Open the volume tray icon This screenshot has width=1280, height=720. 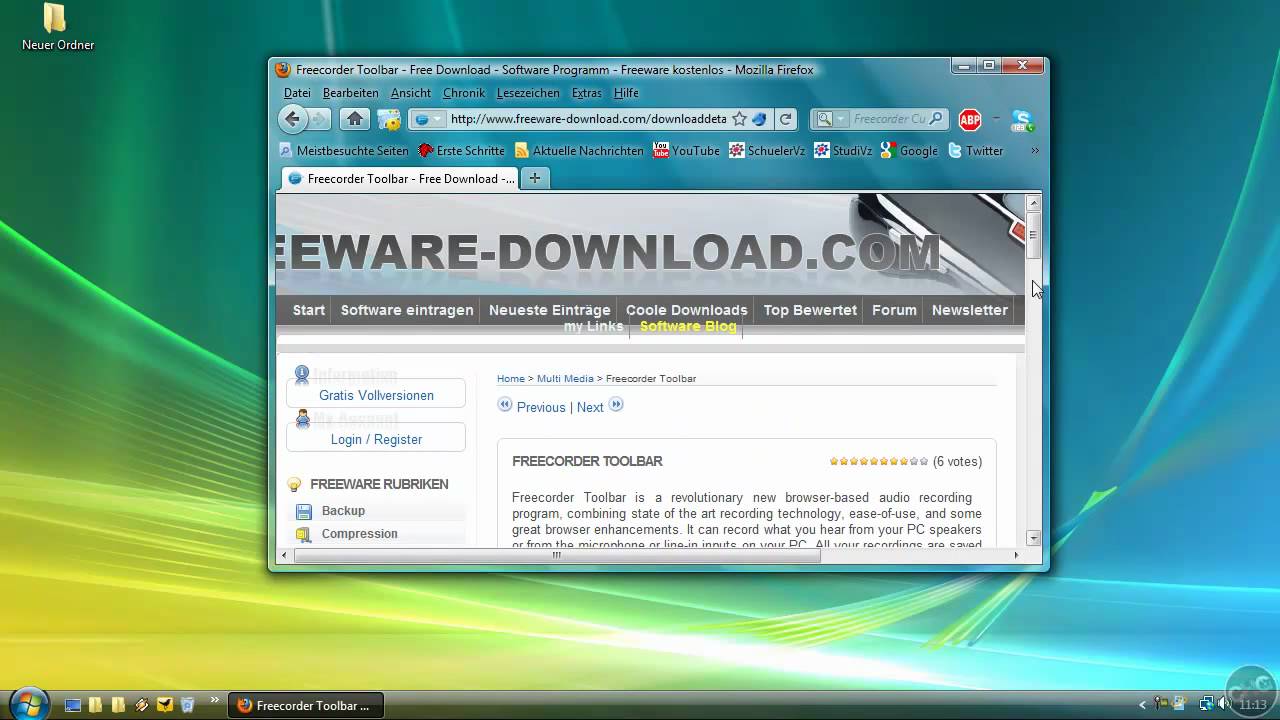pyautogui.click(x=1226, y=704)
